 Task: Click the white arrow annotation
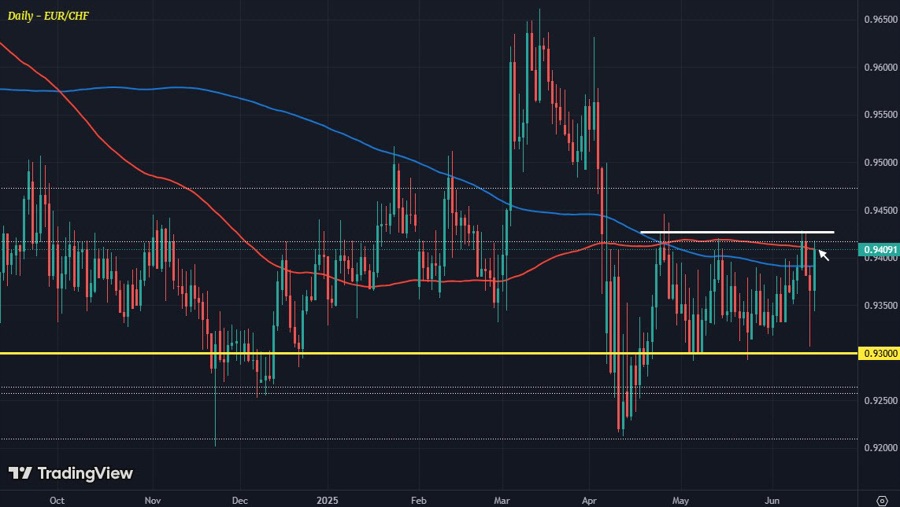[x=823, y=254]
